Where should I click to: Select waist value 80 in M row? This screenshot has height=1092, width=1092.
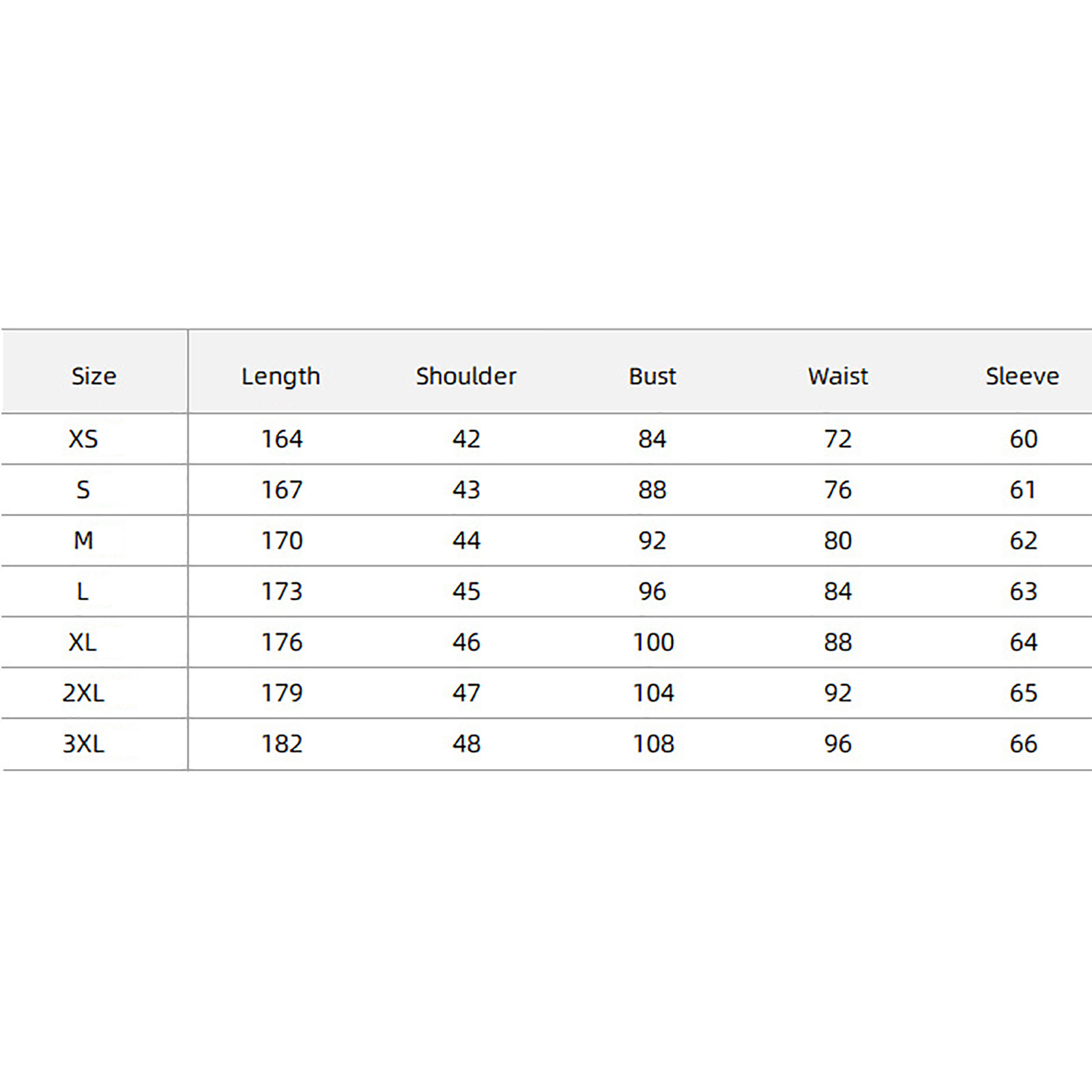pos(838,541)
